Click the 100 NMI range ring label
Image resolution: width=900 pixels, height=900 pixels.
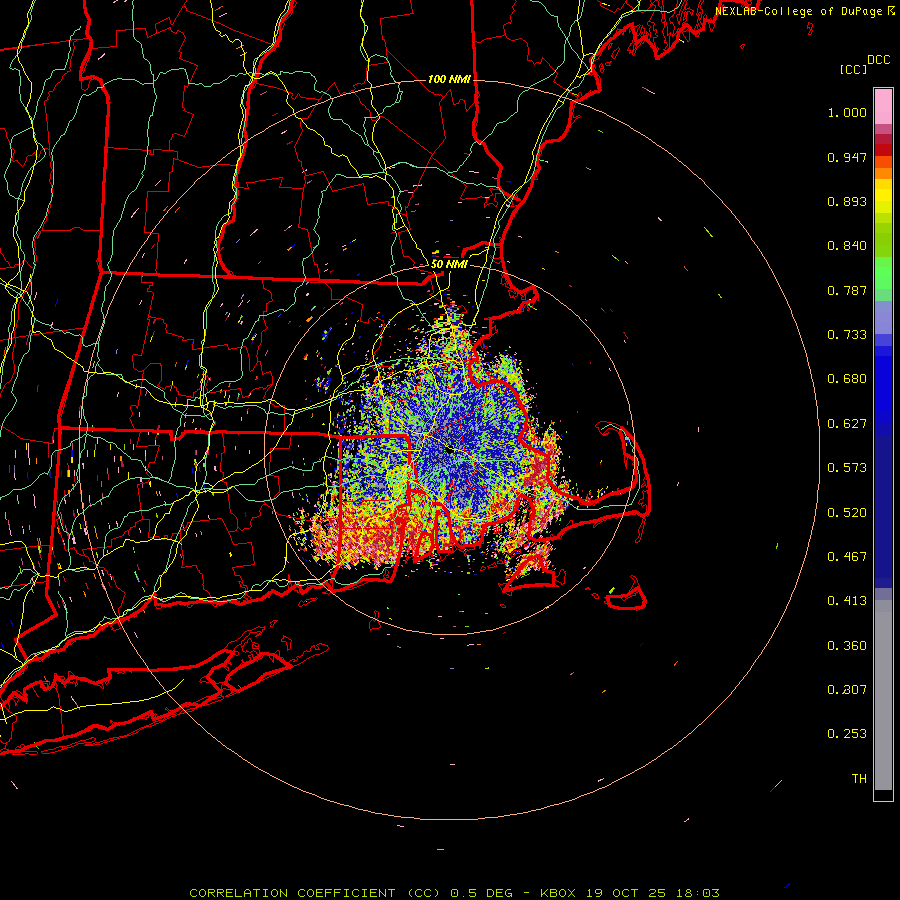point(449,79)
